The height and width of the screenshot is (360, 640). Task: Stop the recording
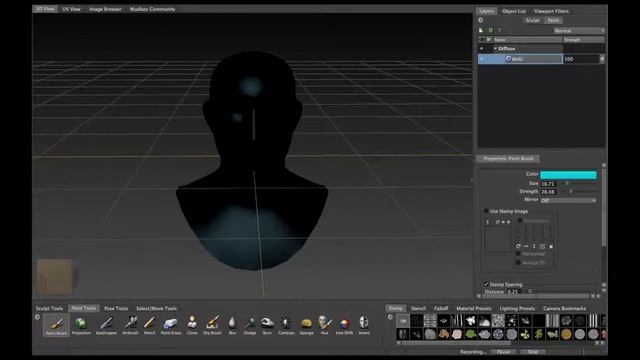[x=533, y=352]
